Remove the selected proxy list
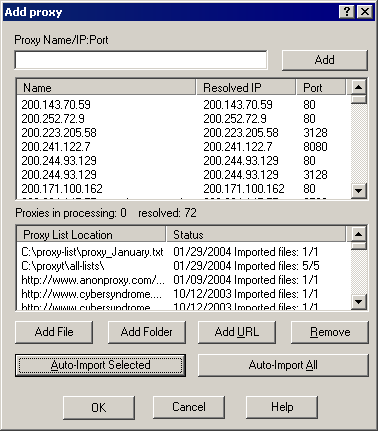The image size is (378, 431). [330, 332]
